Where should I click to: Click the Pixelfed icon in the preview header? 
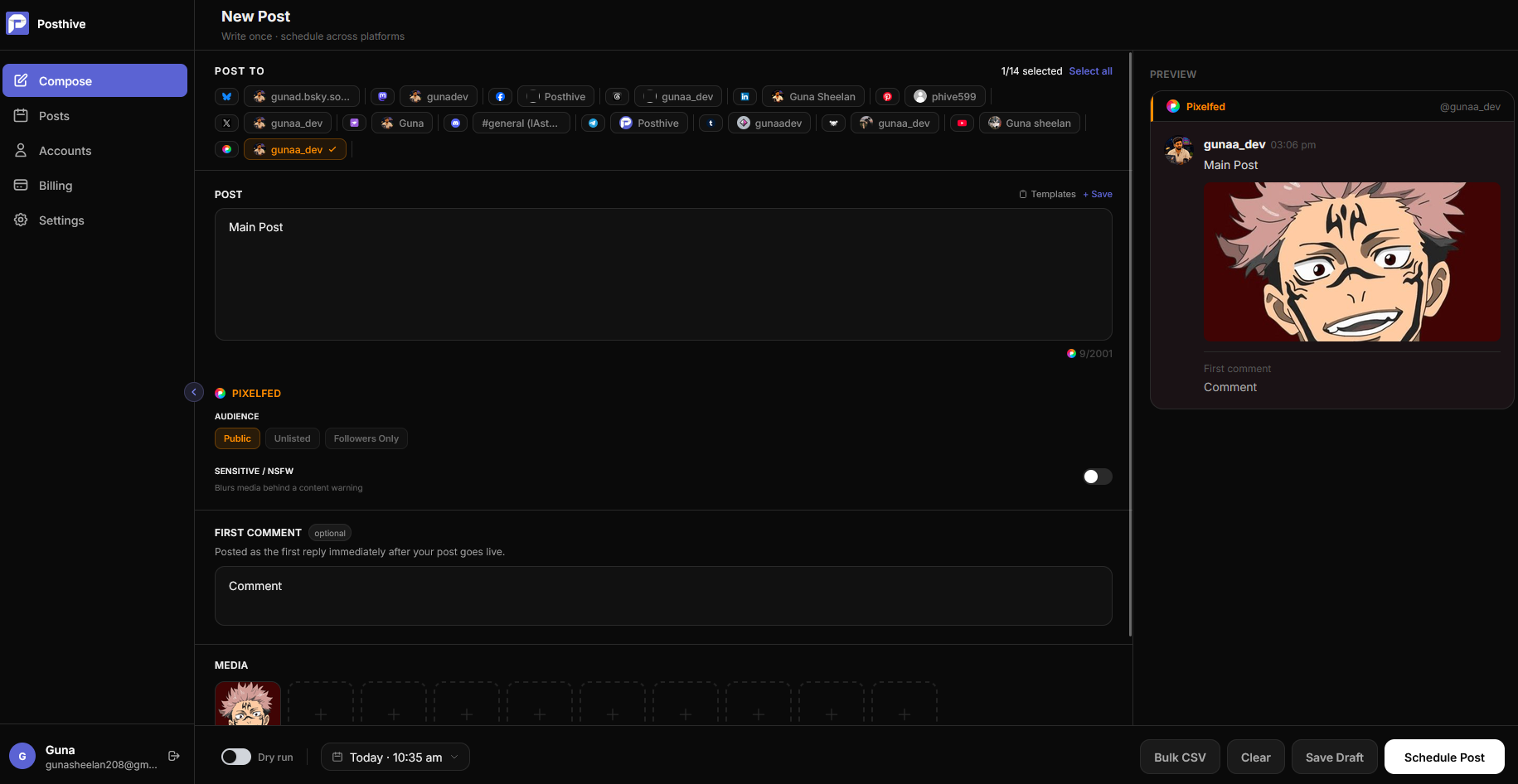point(1173,106)
